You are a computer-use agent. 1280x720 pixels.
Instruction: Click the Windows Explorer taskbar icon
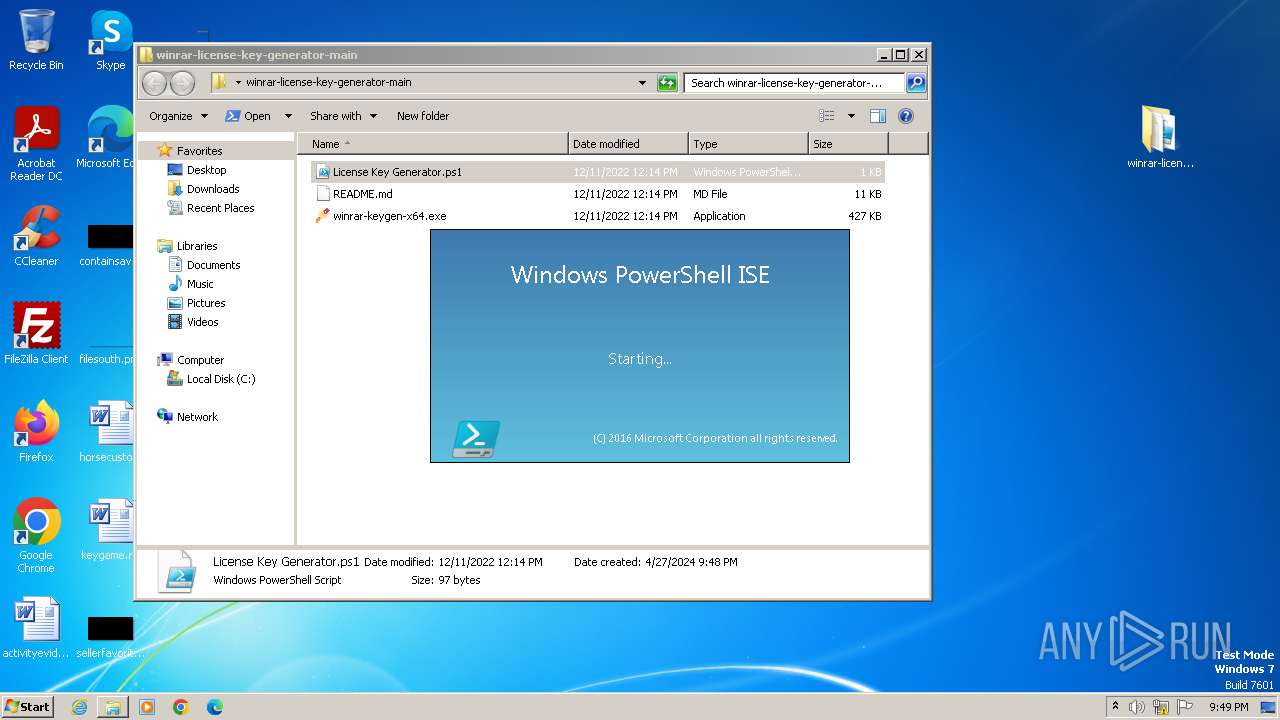pyautogui.click(x=113, y=707)
